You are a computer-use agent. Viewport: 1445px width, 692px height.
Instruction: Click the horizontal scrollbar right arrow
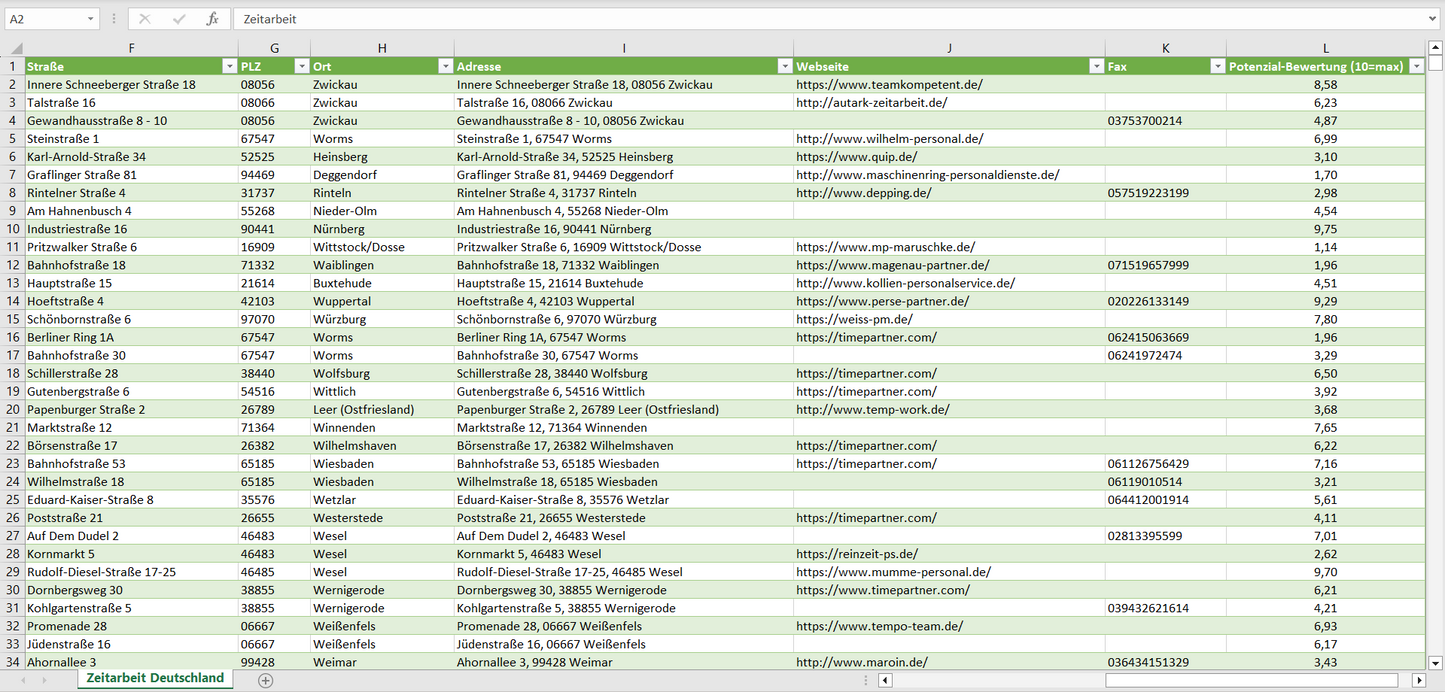click(1418, 680)
